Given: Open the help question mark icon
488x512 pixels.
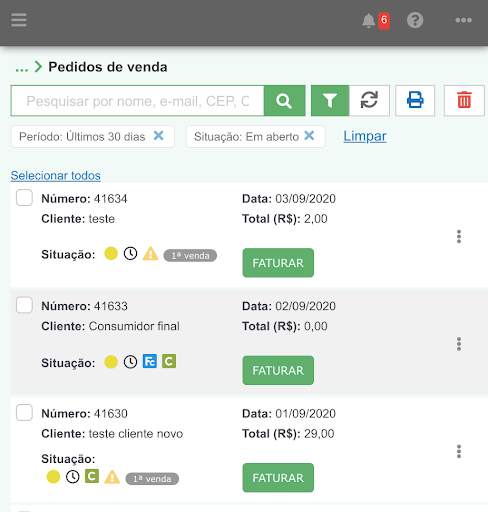Looking at the screenshot, I should [415, 20].
